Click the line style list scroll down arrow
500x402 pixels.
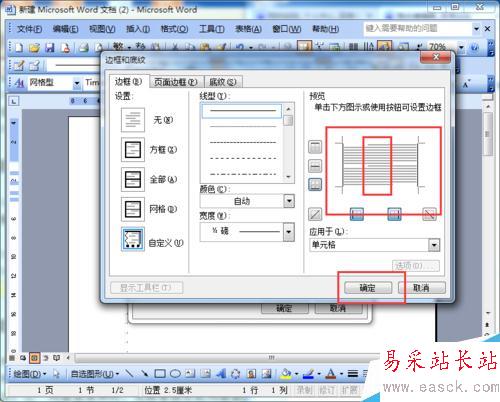(289, 177)
